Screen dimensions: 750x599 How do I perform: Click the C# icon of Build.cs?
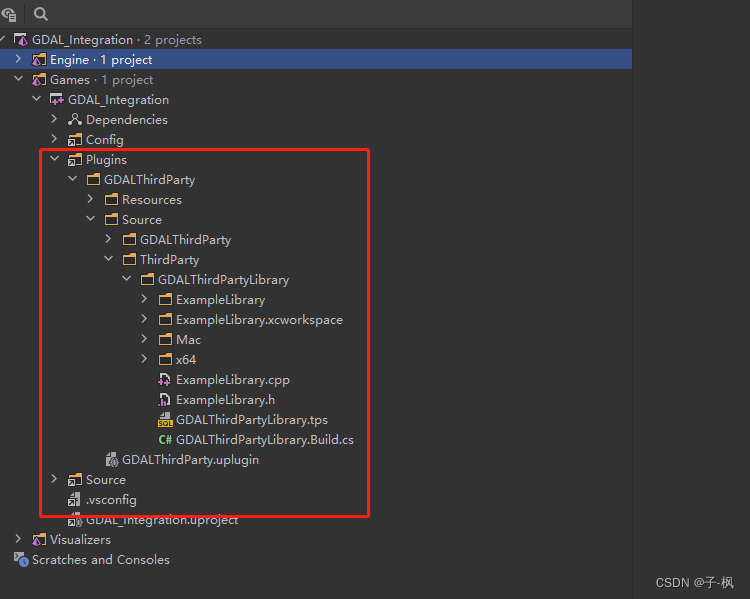point(165,440)
